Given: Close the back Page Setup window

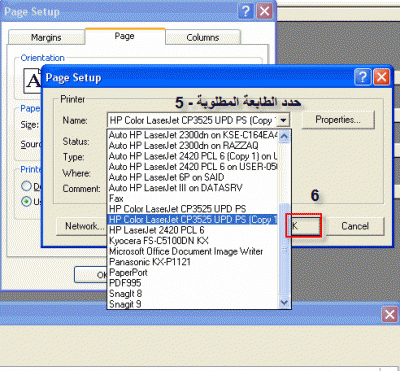Looking at the screenshot, I should (265, 12).
